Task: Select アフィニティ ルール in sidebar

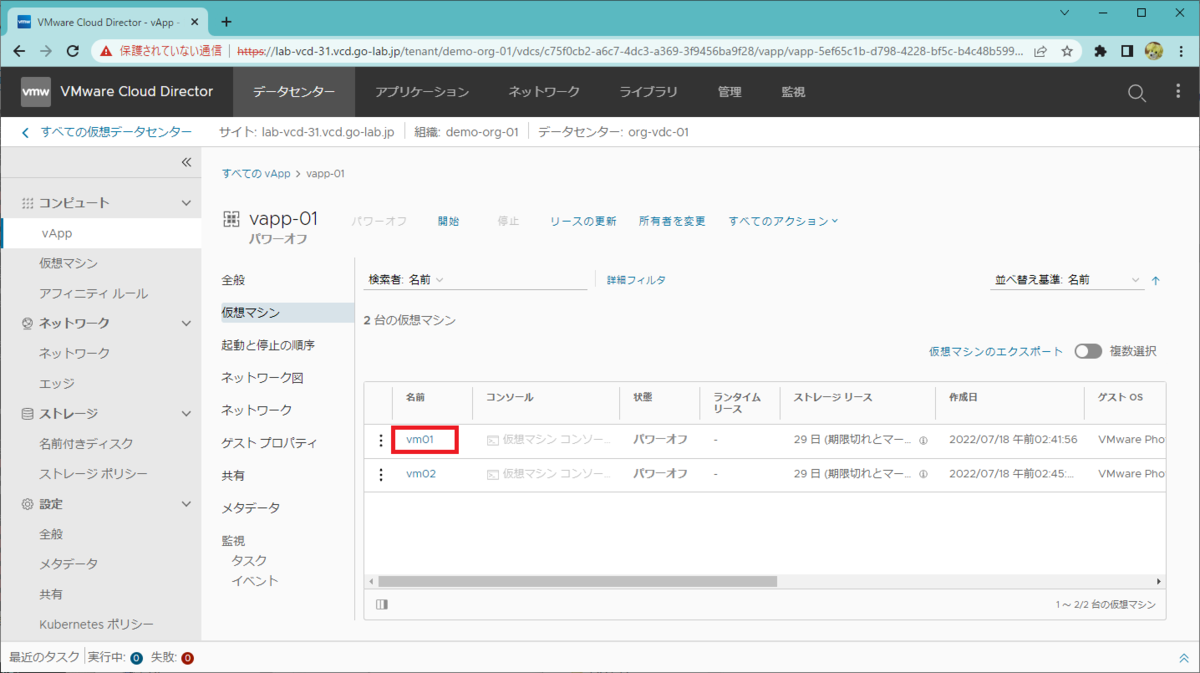Action: point(94,293)
